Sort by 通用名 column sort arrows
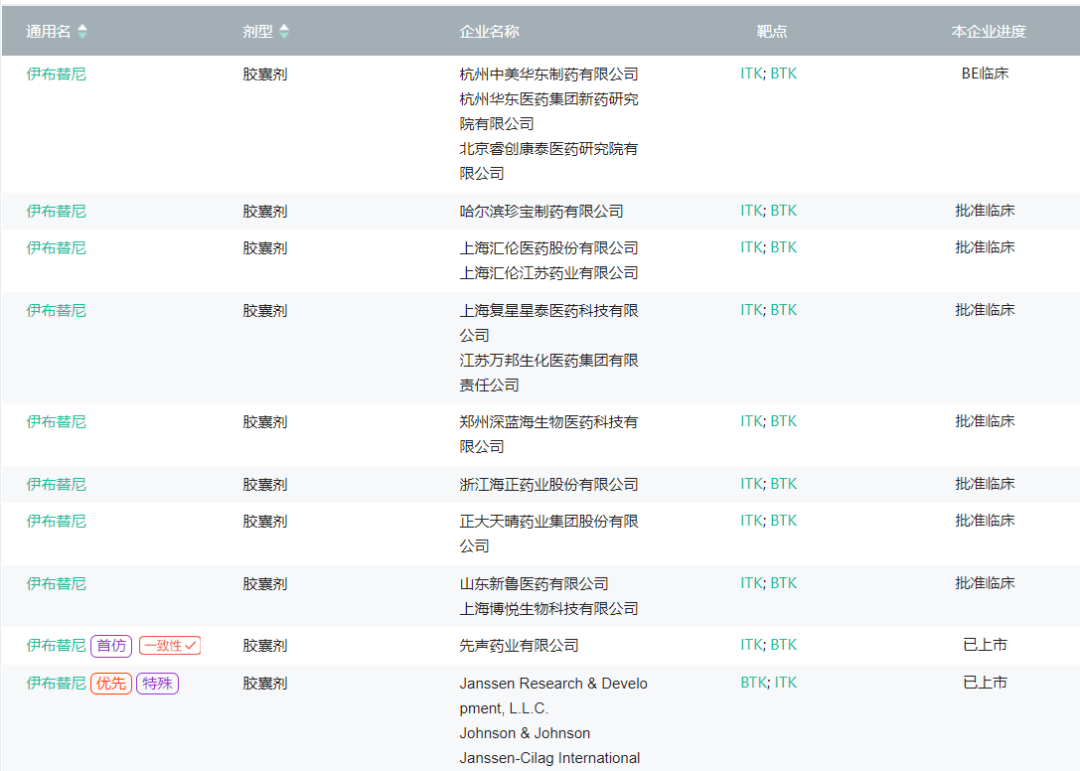The height and width of the screenshot is (771, 1080). point(82,32)
